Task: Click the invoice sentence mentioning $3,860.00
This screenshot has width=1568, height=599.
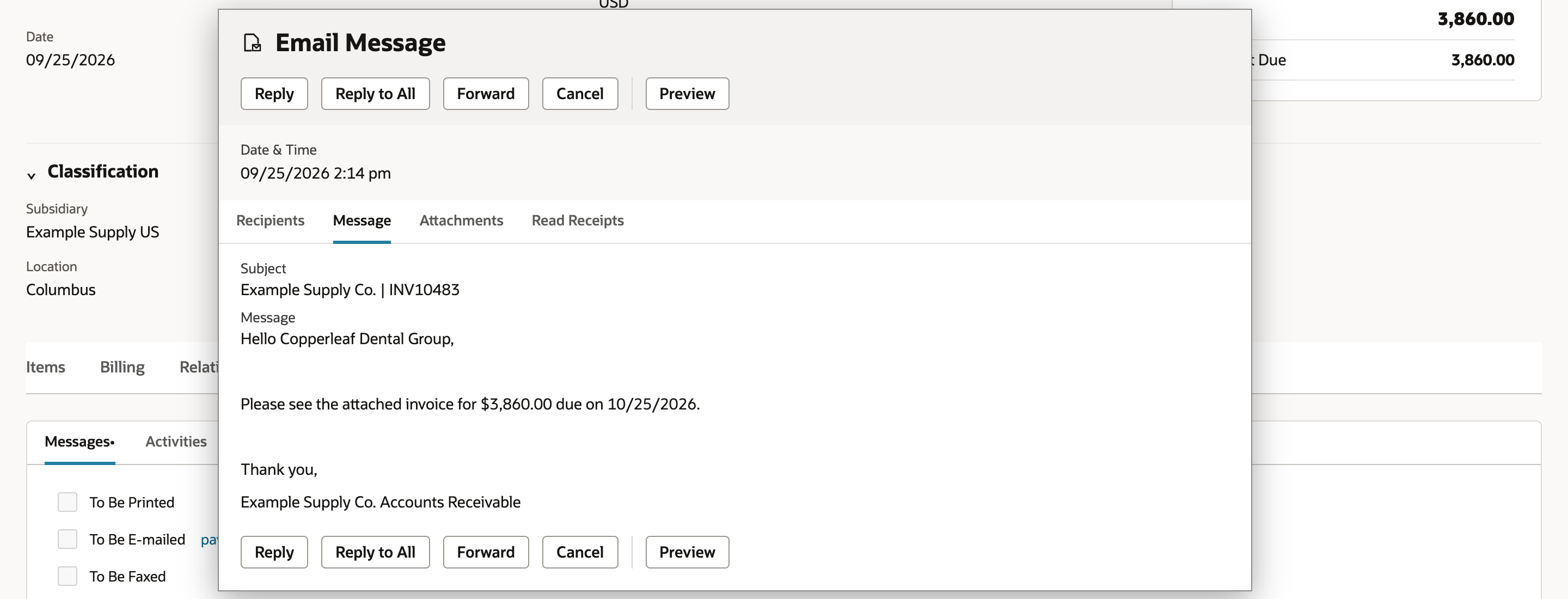Action: (470, 404)
